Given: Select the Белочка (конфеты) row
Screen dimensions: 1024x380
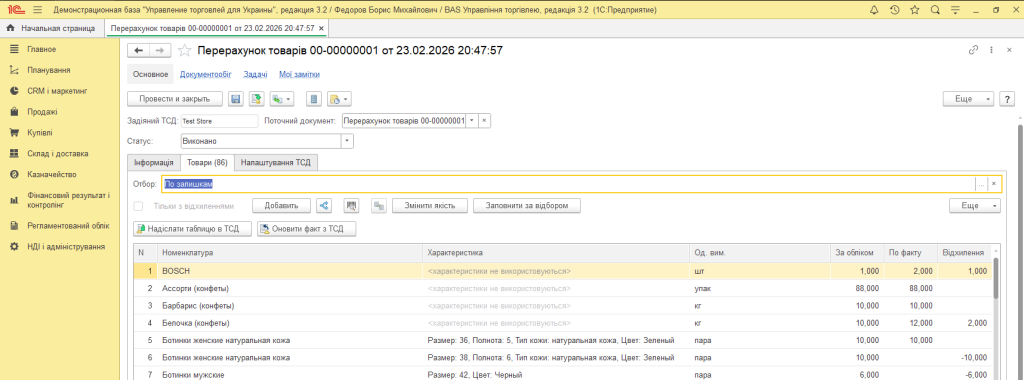Looking at the screenshot, I should (563, 323).
